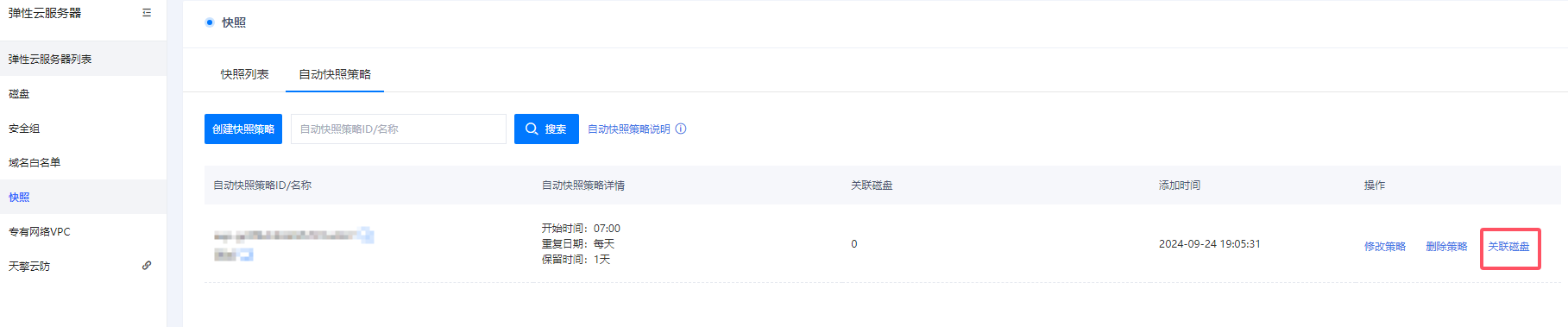Focus the 自动快照策略ID/名称 search field
1568x327 pixels.
point(399,129)
